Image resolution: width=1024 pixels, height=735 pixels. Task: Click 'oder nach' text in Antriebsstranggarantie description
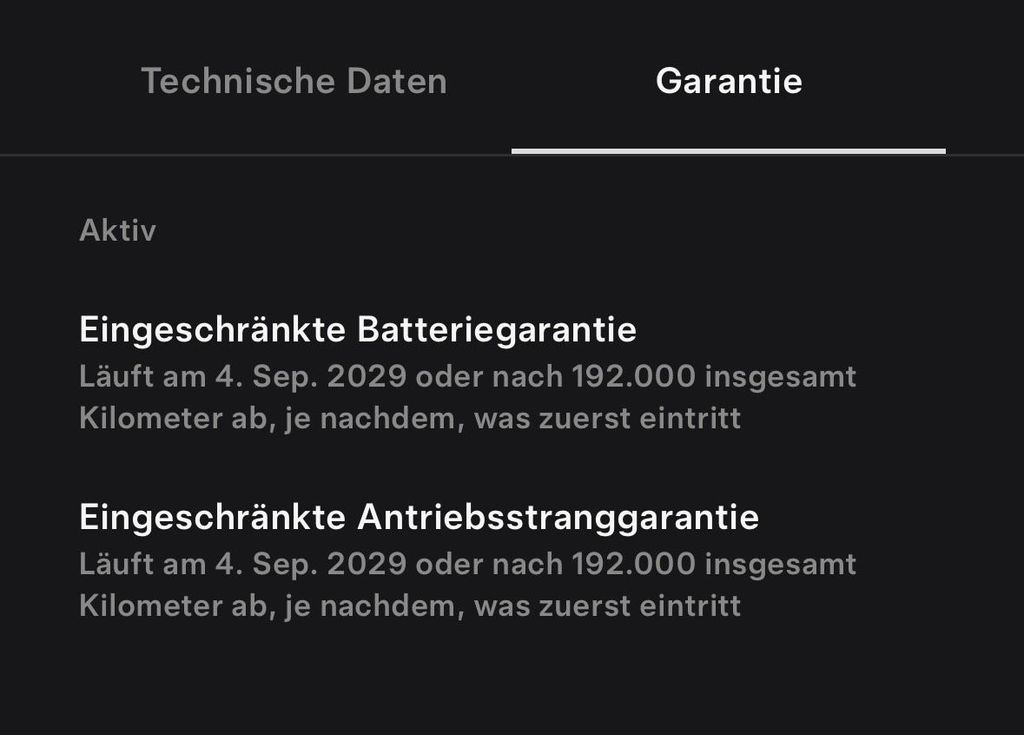(489, 564)
